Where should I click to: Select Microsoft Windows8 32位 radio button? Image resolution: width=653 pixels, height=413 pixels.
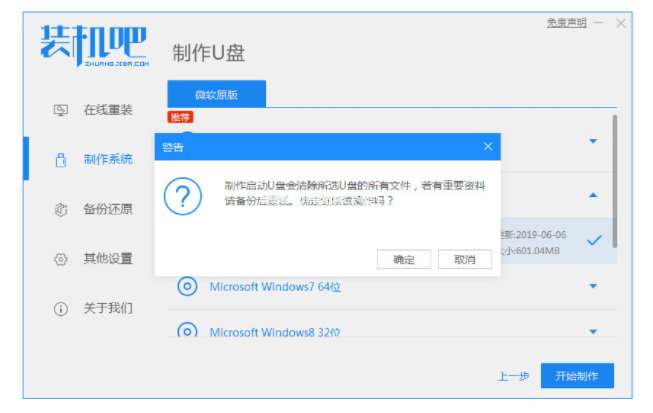click(x=187, y=331)
